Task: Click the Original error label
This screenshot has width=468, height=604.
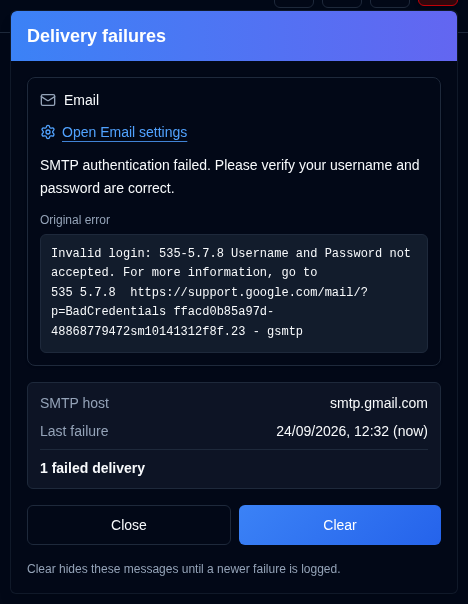Action: [75, 220]
